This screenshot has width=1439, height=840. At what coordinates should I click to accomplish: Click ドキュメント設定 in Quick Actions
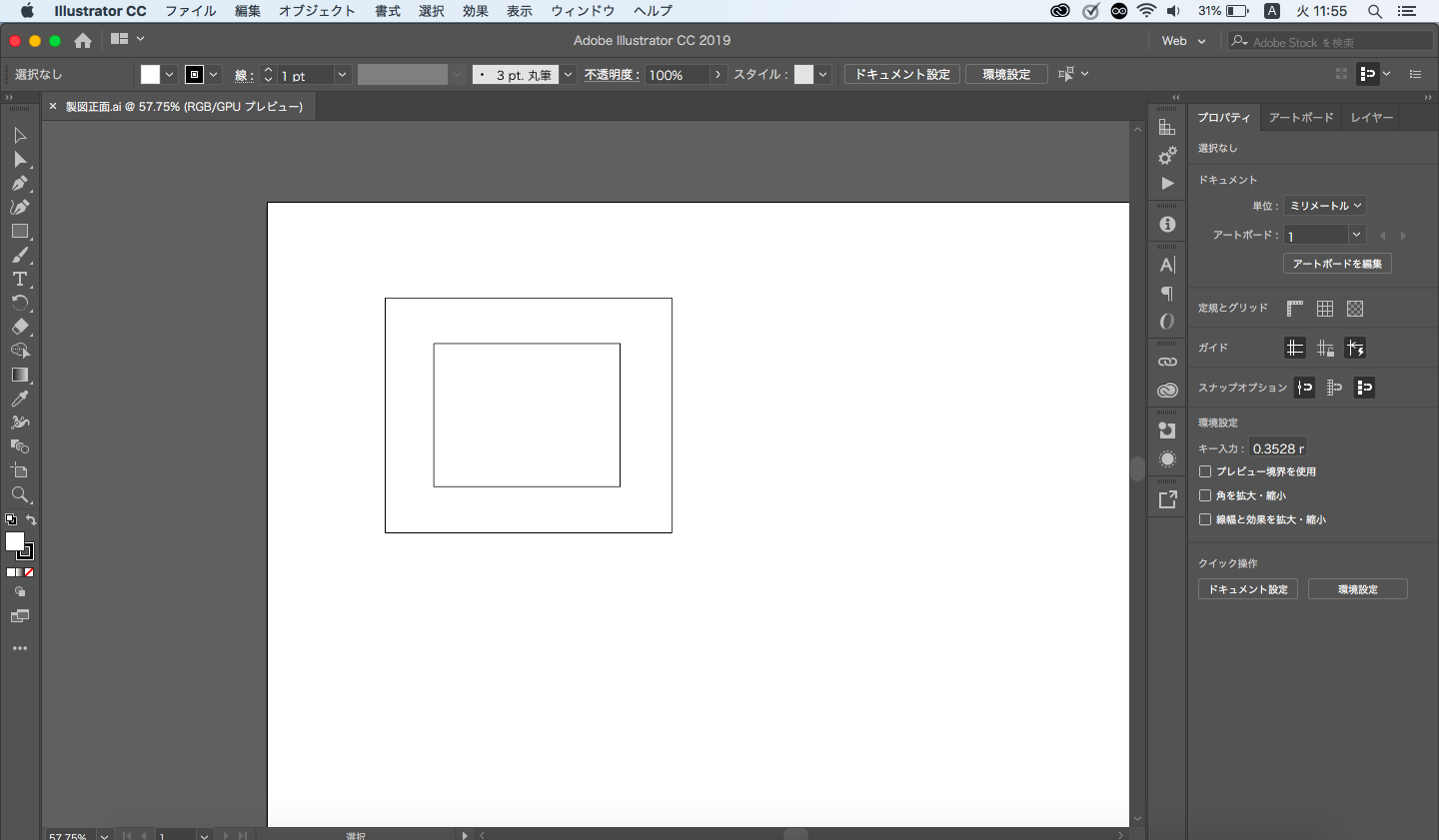[1248, 589]
